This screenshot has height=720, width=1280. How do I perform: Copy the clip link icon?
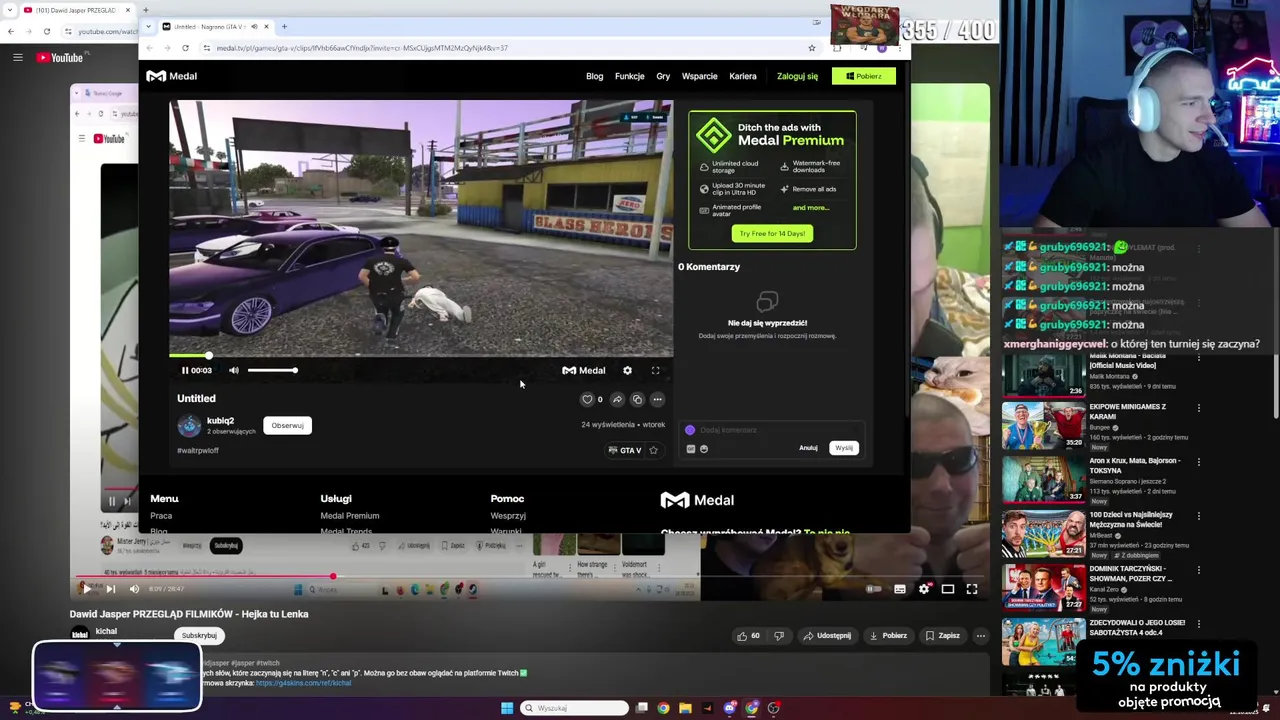click(x=637, y=399)
